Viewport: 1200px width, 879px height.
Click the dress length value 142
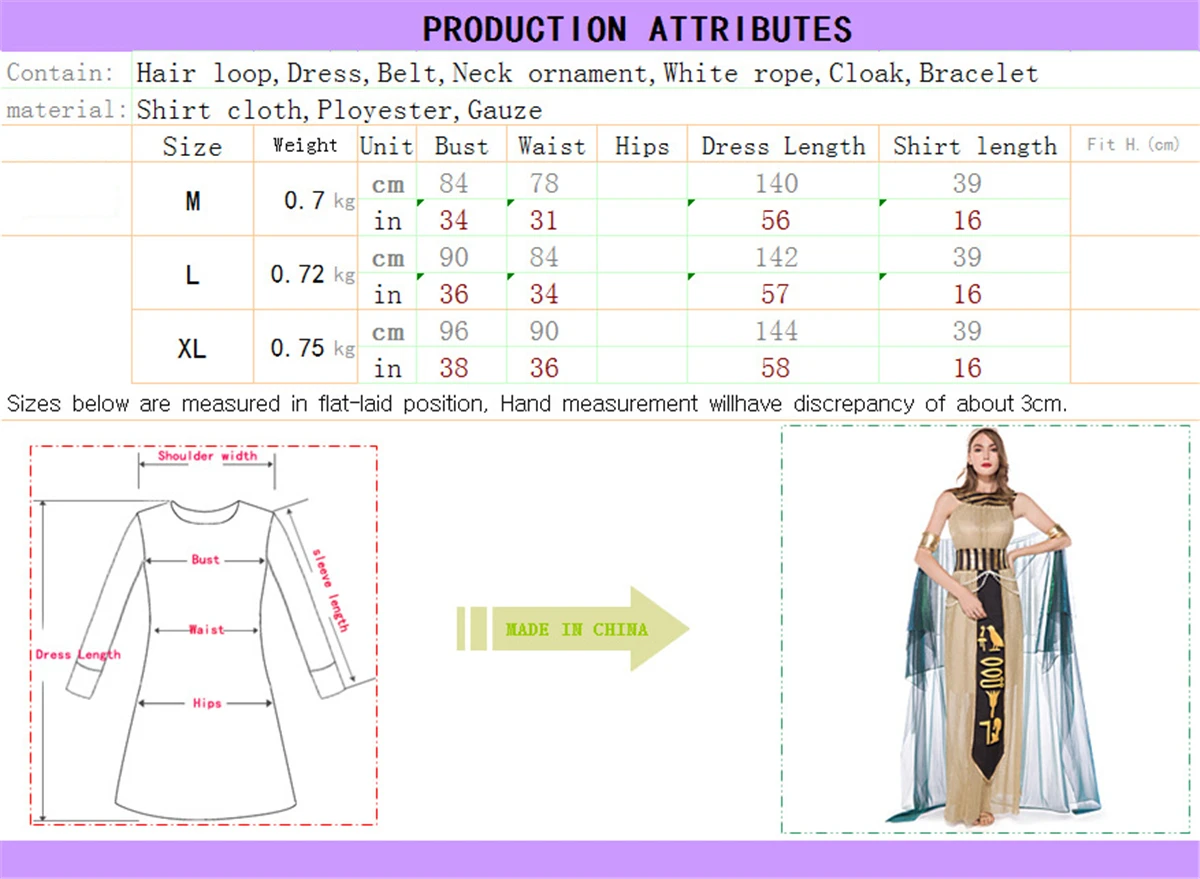click(x=776, y=258)
